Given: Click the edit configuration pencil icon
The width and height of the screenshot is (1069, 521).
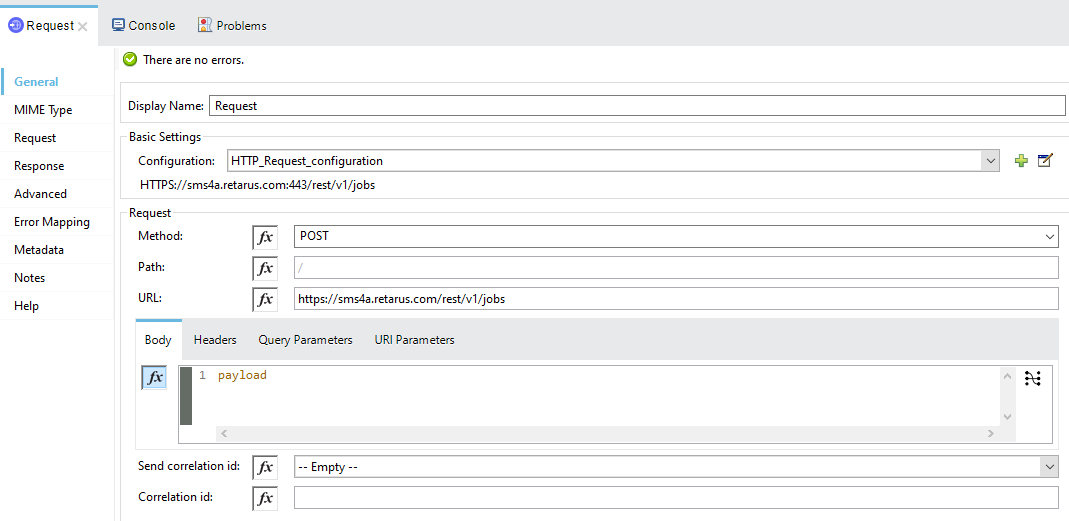Looking at the screenshot, I should 1045,161.
